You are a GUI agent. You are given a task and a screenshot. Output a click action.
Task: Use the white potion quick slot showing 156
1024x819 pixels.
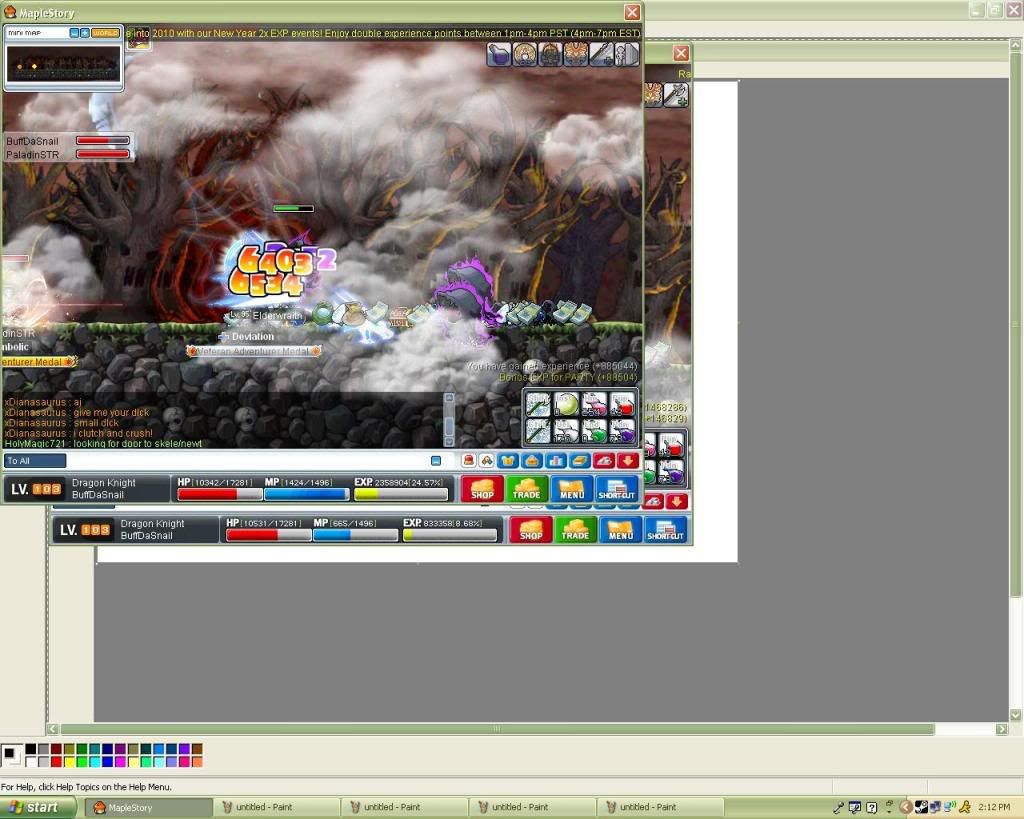pyautogui.click(x=566, y=431)
